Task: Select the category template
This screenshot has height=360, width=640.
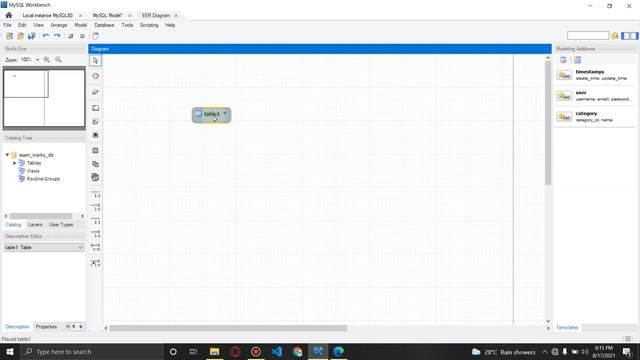Action: 594,117
